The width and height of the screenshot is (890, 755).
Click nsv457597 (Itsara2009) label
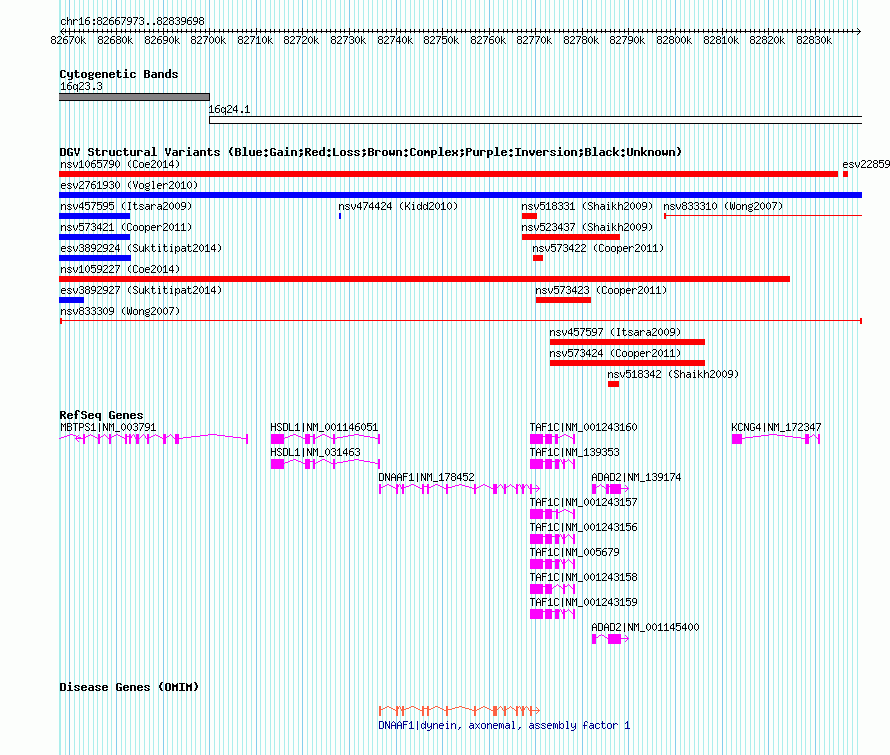coord(615,332)
